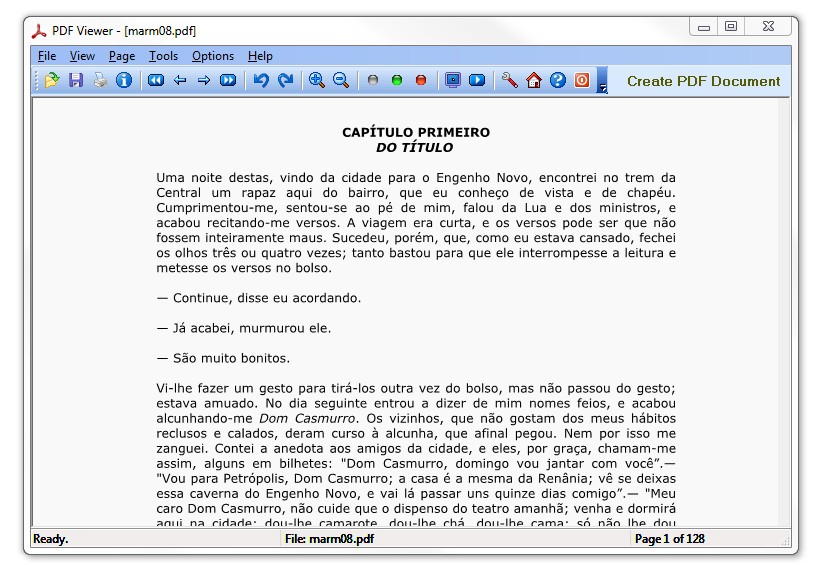Click the red circle toolbar button
Viewport: 817px width, 565px height.
pos(421,80)
